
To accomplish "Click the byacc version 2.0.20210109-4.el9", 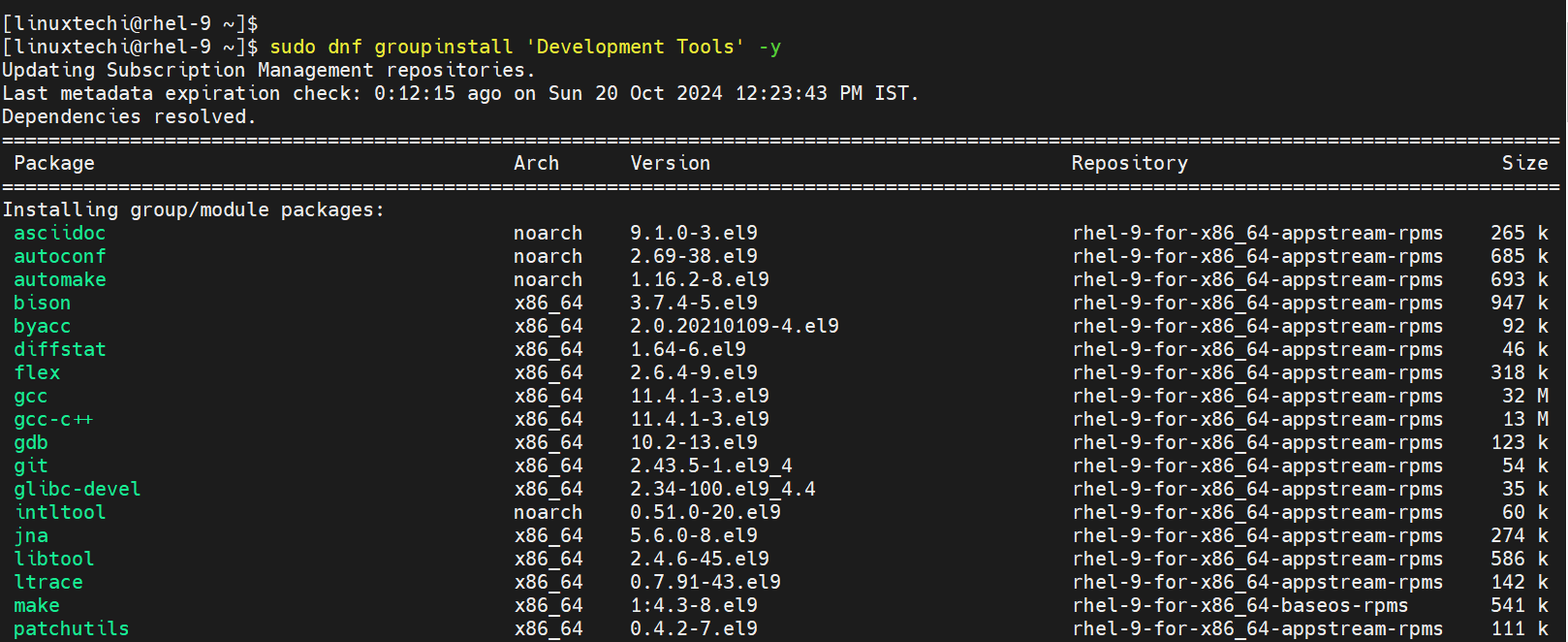I will (x=734, y=326).
